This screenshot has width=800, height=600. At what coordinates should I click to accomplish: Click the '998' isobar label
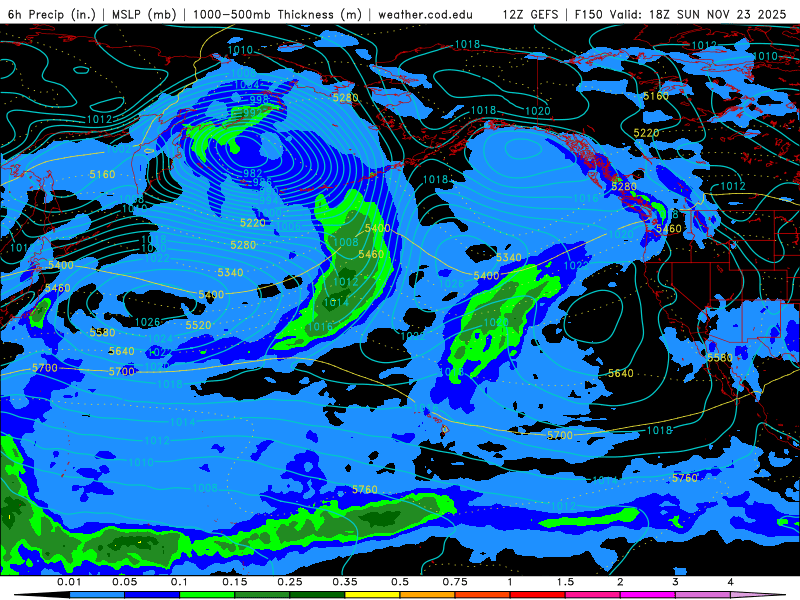pyautogui.click(x=259, y=99)
